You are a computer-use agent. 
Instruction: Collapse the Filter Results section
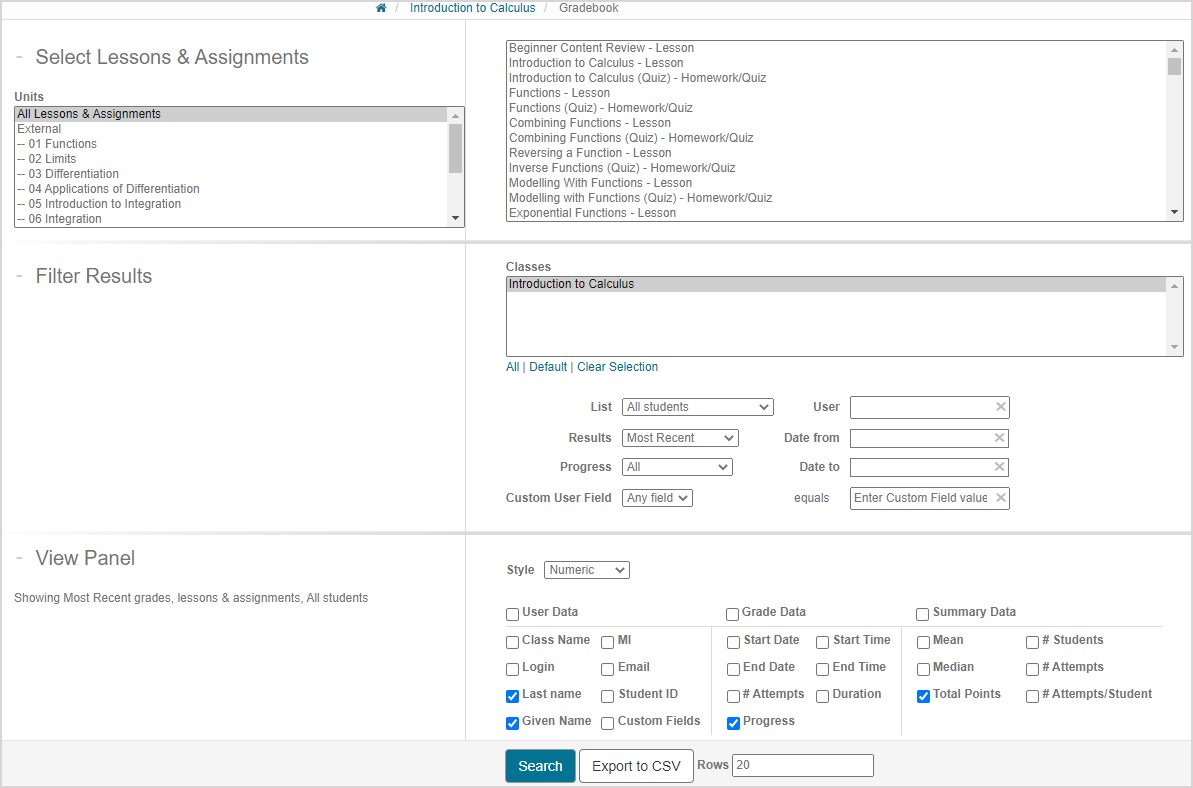pos(19,277)
